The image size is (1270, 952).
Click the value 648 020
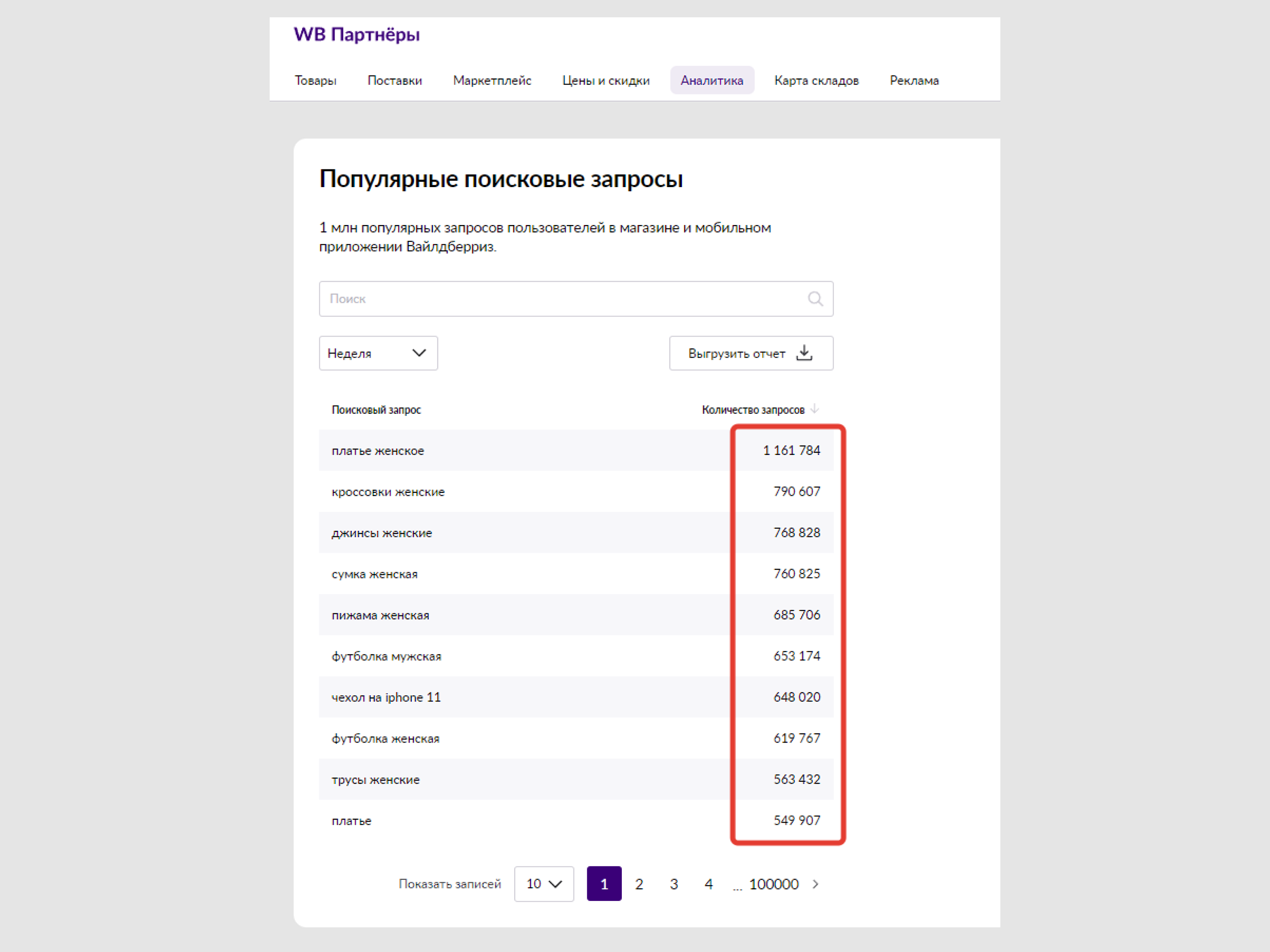(797, 697)
